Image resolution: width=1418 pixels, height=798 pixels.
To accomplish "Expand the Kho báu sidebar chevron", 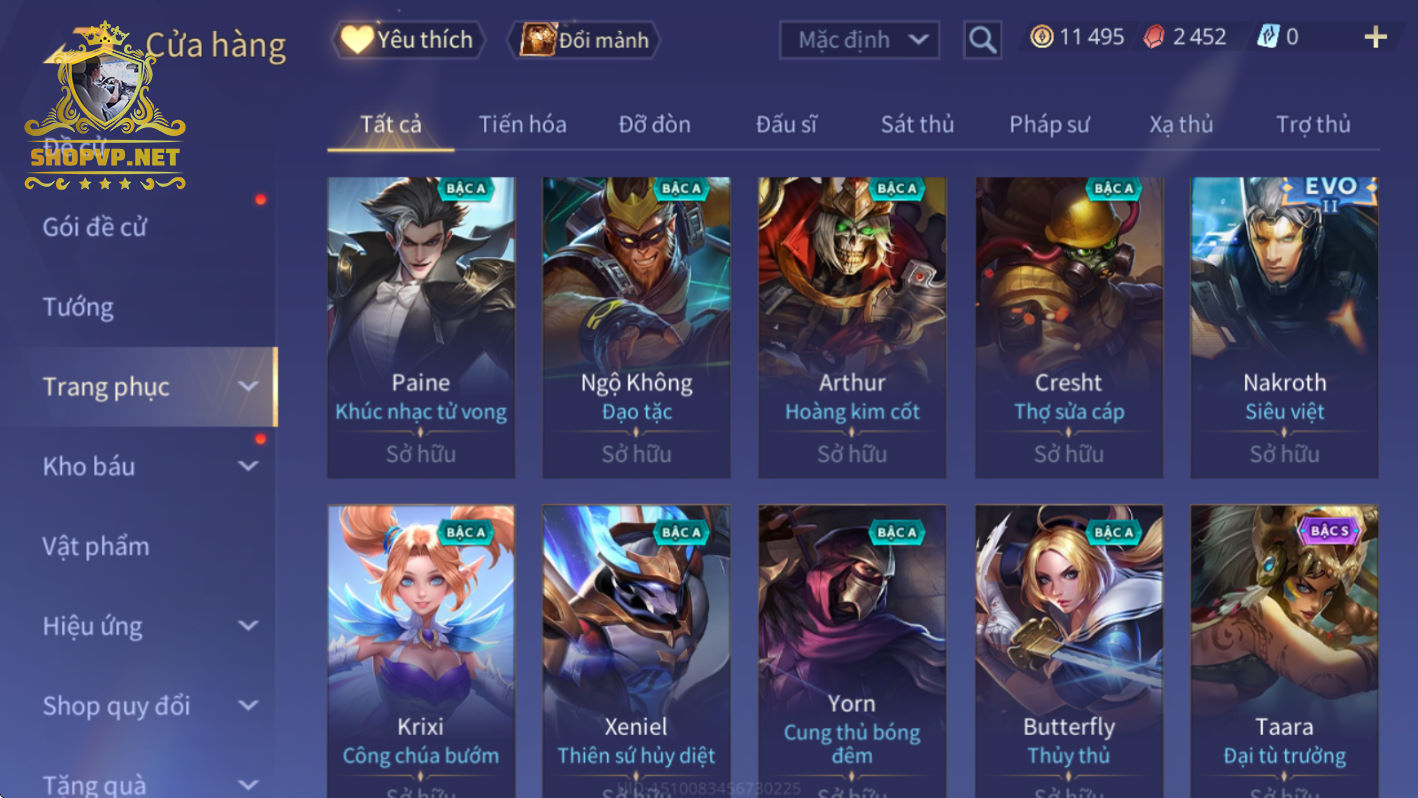I will 248,466.
